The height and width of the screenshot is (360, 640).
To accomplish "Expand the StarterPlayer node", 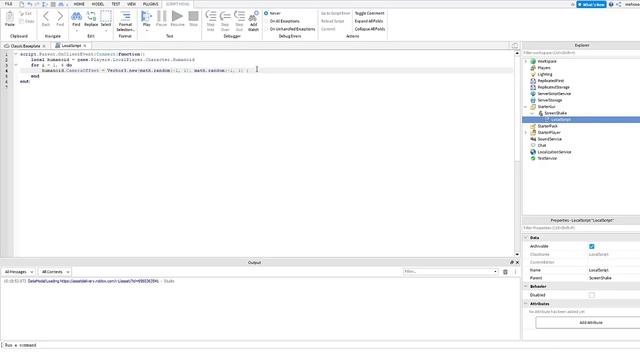I will [526, 133].
